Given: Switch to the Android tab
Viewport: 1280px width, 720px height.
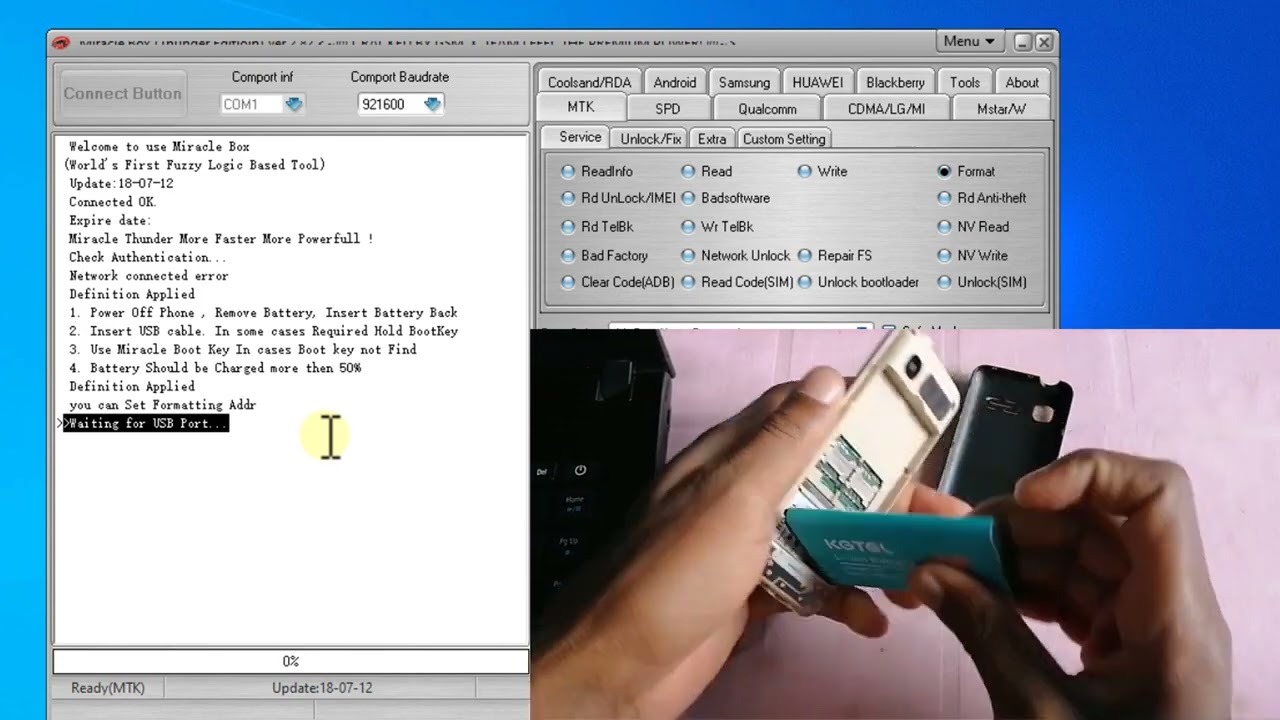Looking at the screenshot, I should (675, 82).
